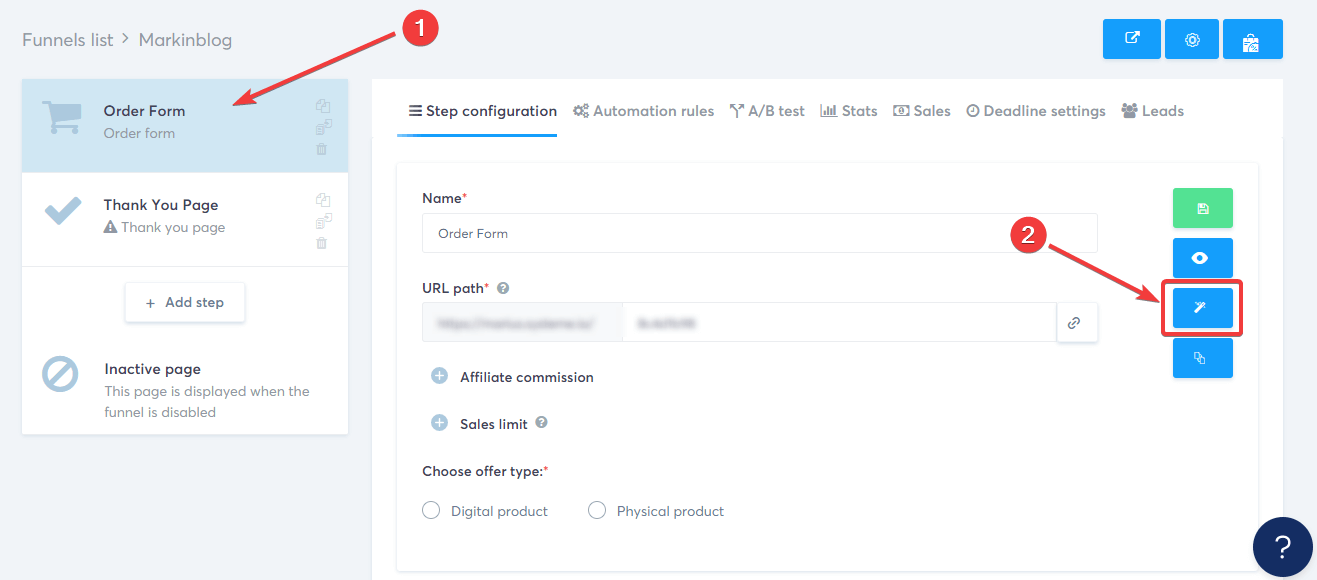Show the URL path help tooltip
Viewport: 1317px width, 580px height.
[x=503, y=287]
